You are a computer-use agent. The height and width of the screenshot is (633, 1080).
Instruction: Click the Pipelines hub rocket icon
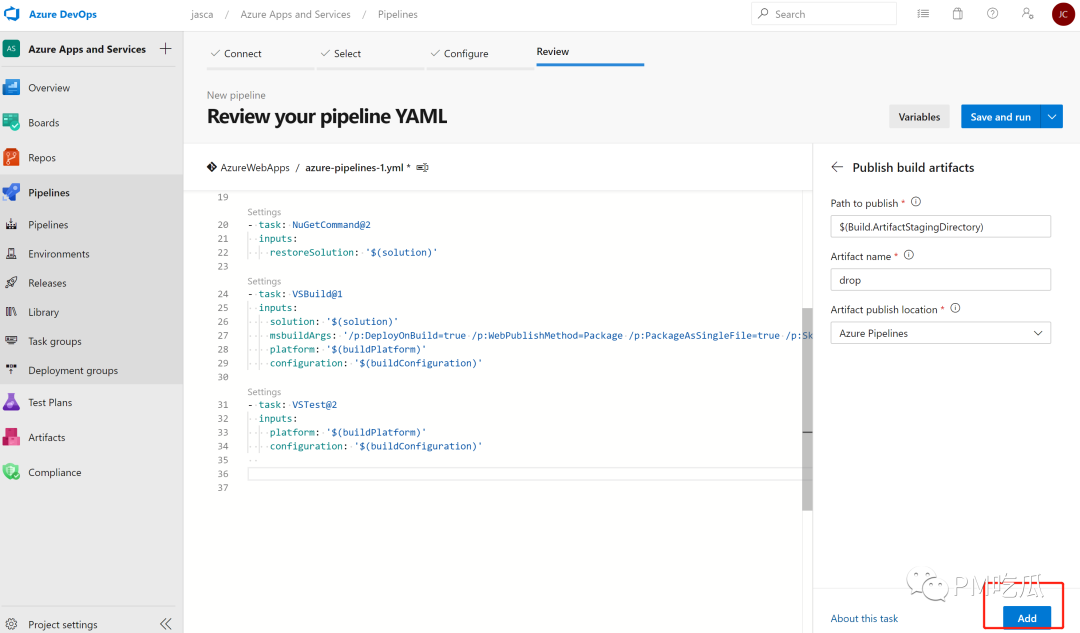pyautogui.click(x=11, y=192)
